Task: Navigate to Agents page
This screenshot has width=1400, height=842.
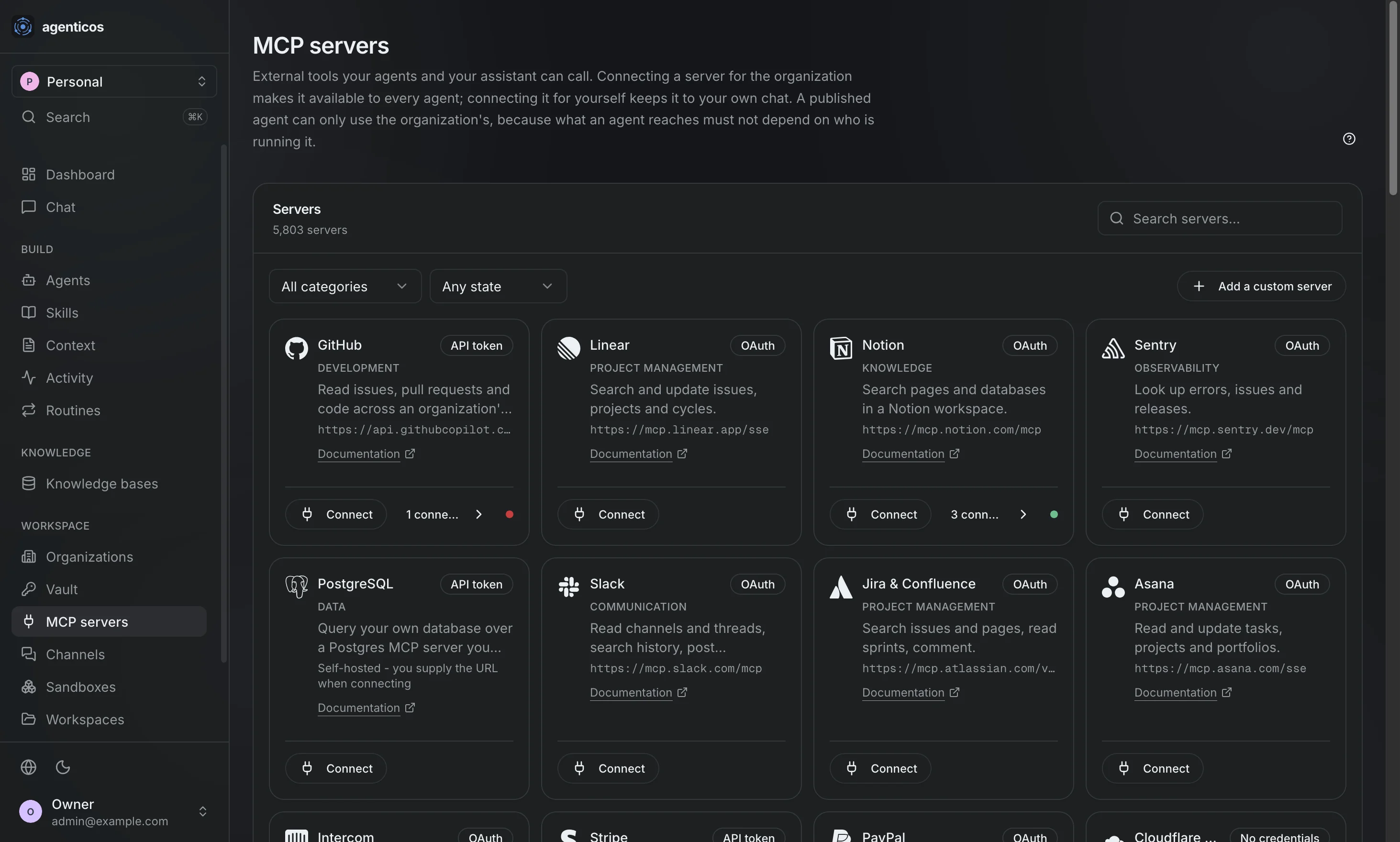Action: click(x=109, y=280)
